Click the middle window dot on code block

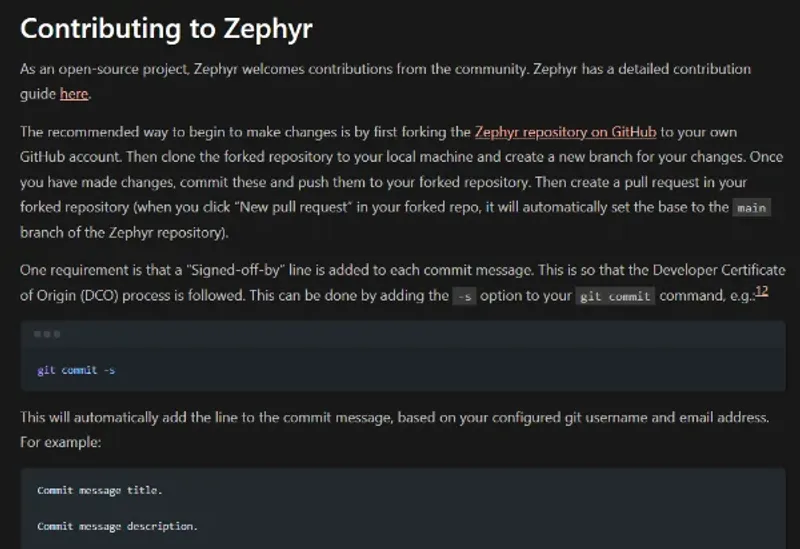point(47,334)
